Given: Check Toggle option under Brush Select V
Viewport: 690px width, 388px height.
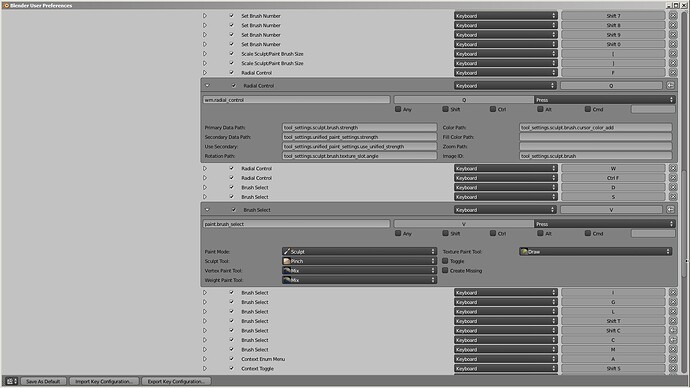Looking at the screenshot, I should [445, 261].
